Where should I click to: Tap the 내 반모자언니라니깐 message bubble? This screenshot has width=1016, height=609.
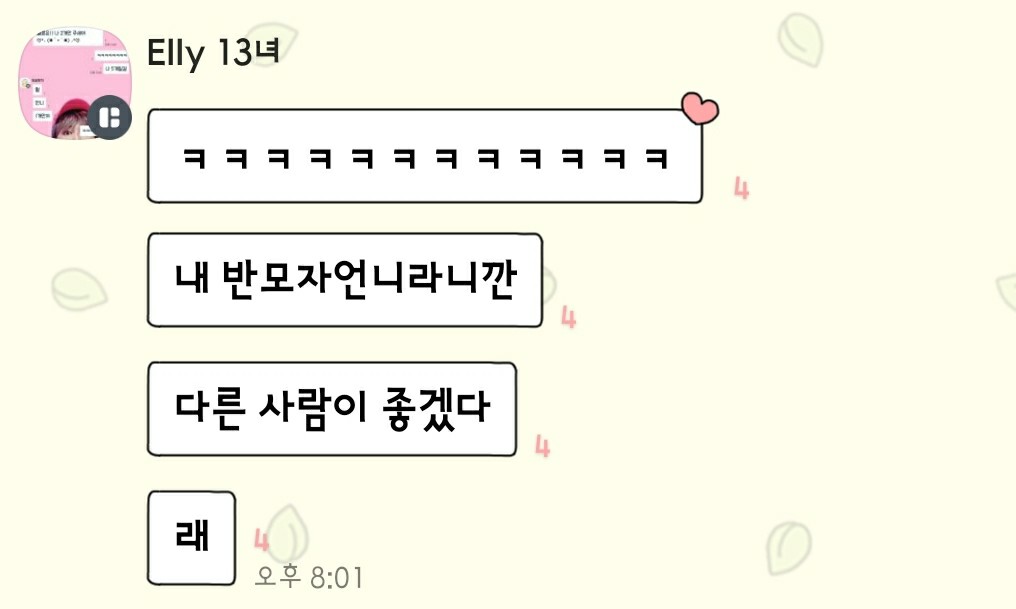[x=345, y=280]
